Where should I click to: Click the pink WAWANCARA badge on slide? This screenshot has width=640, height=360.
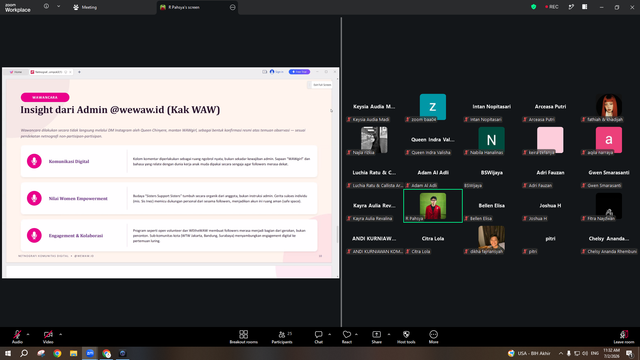(45, 97)
